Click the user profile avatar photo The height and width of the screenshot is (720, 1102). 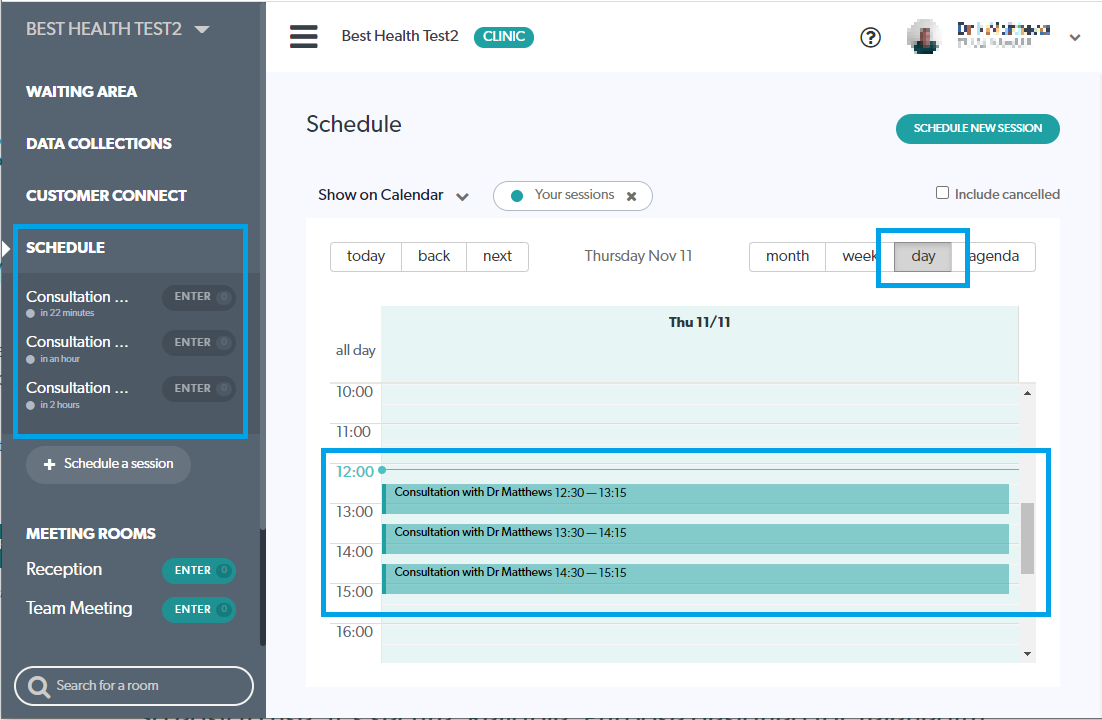coord(923,36)
